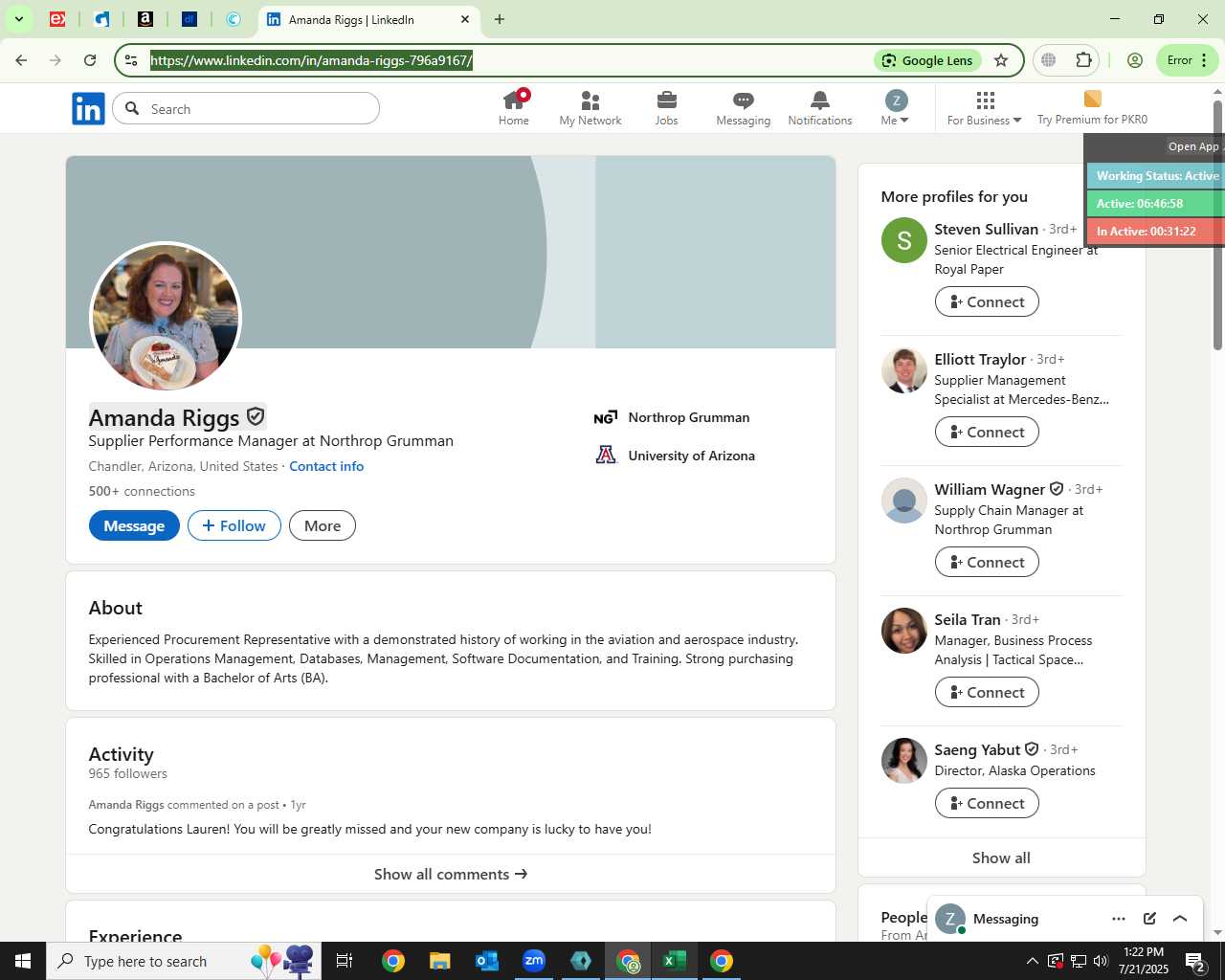Image resolution: width=1225 pixels, height=980 pixels.
Task: Open Saeng Yabut's profile photo
Action: coord(904,761)
